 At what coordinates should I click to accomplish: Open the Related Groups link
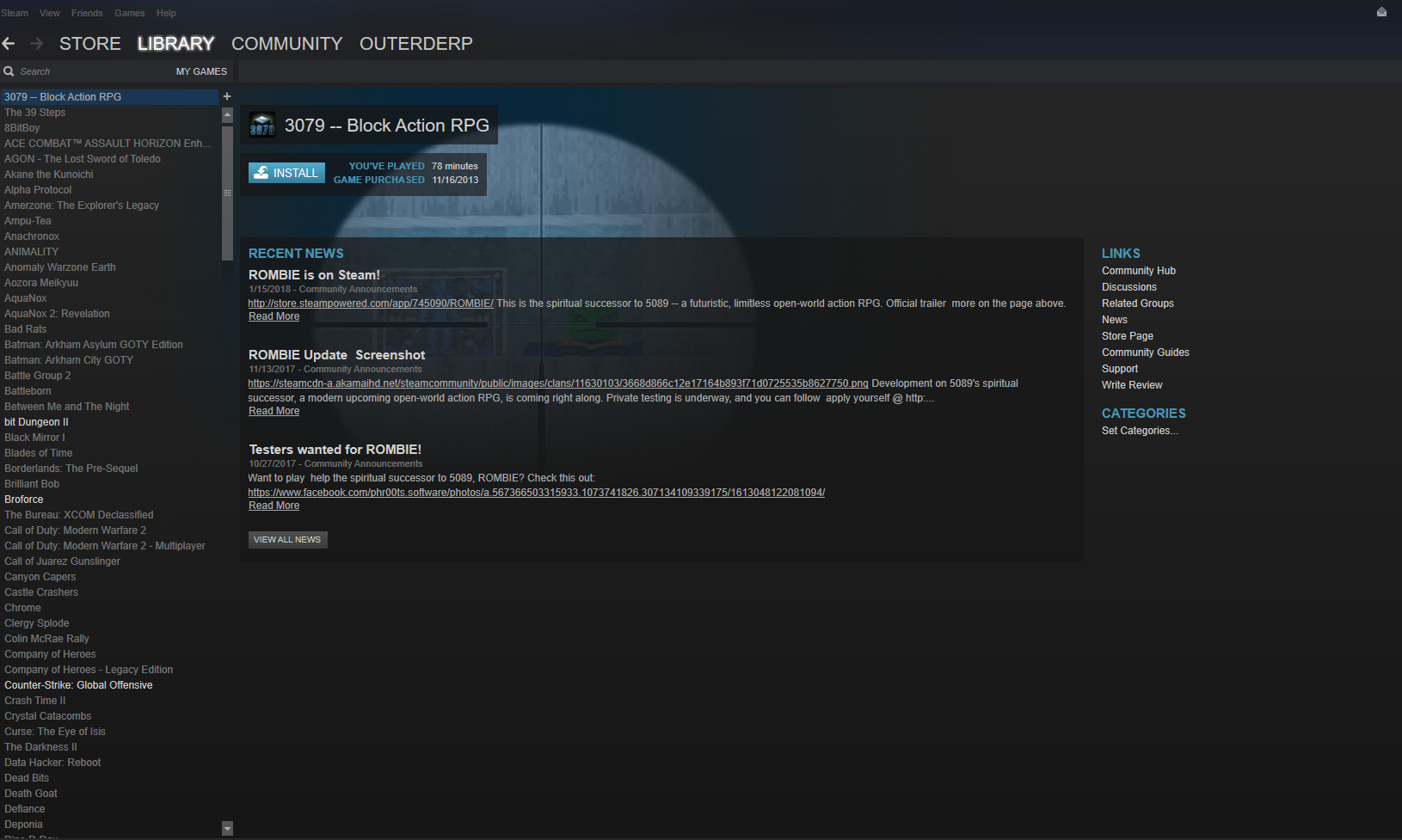click(x=1138, y=304)
